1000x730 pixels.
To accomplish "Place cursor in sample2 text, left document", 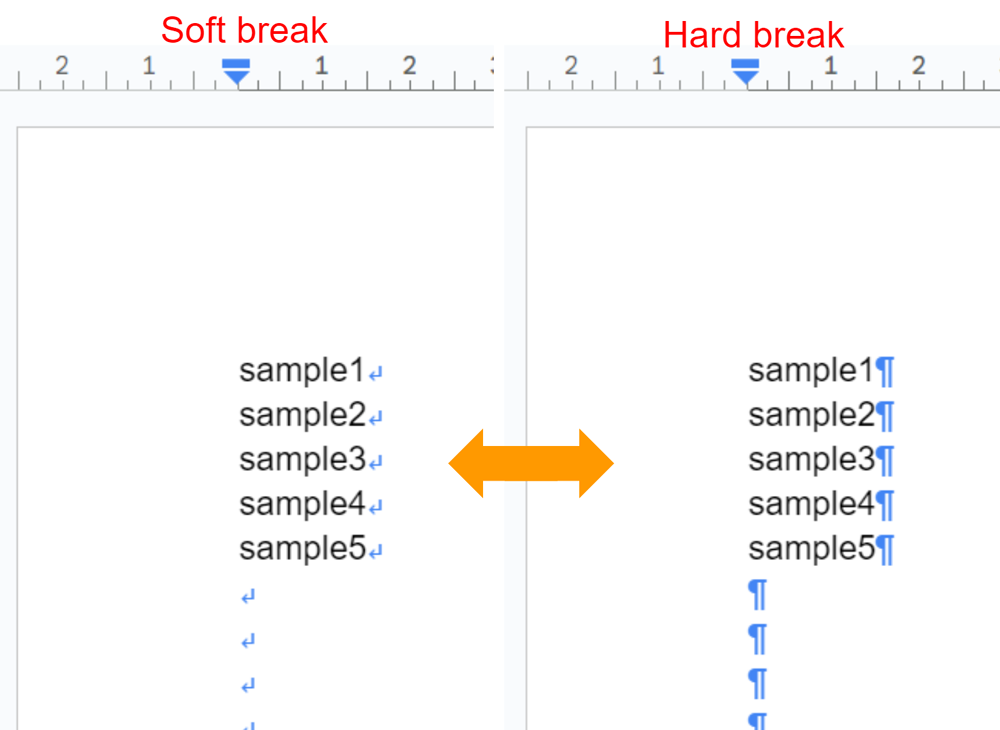I will (x=302, y=416).
